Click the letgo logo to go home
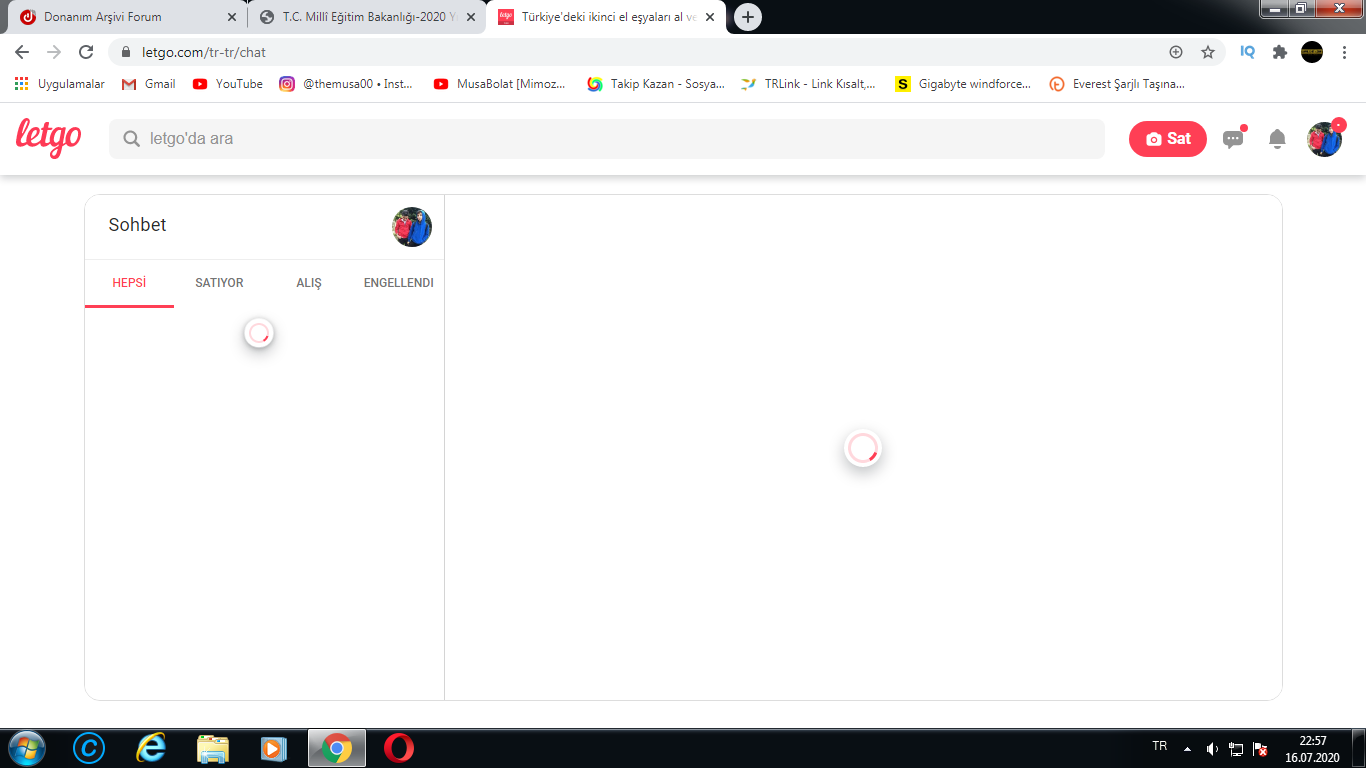 coord(47,139)
